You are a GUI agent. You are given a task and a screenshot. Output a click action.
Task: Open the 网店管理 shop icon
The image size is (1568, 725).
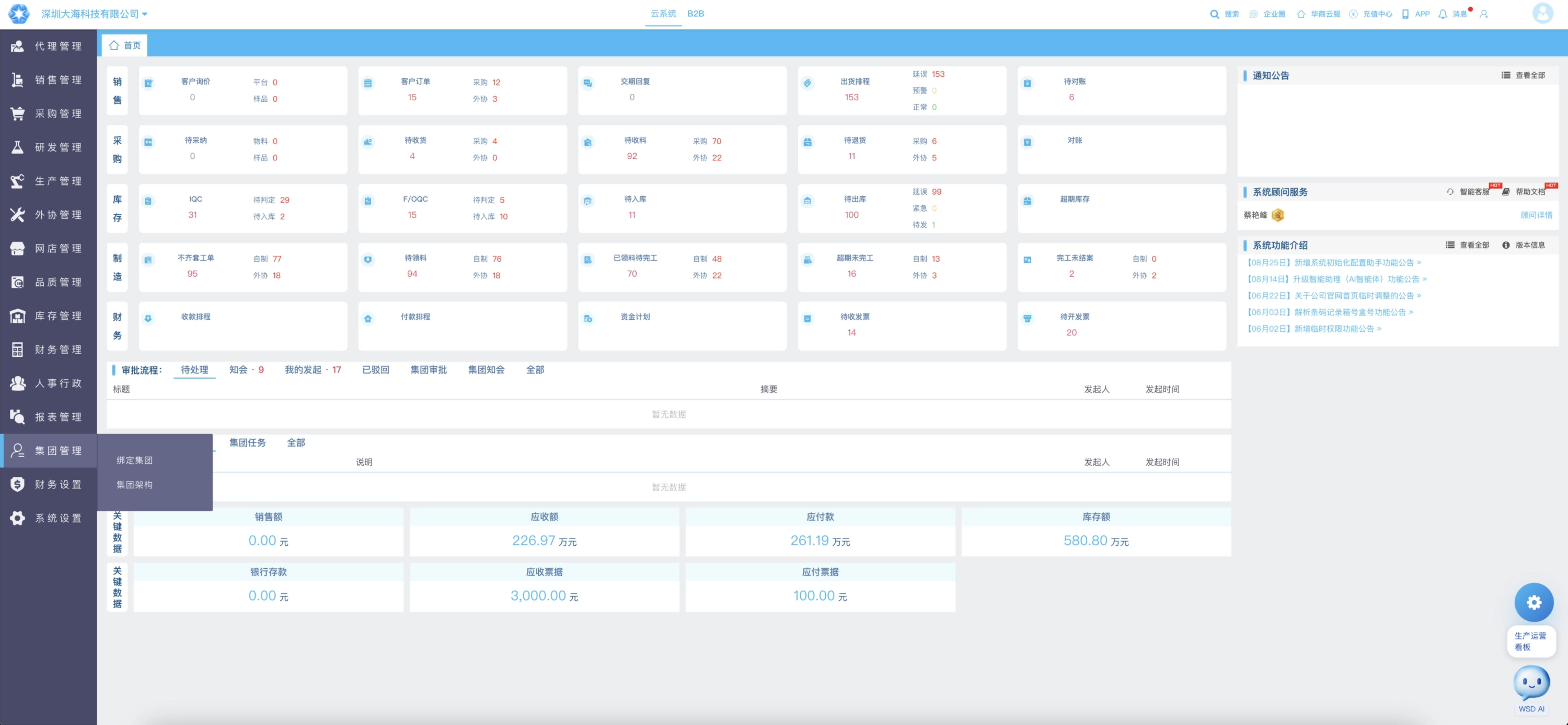(18, 248)
